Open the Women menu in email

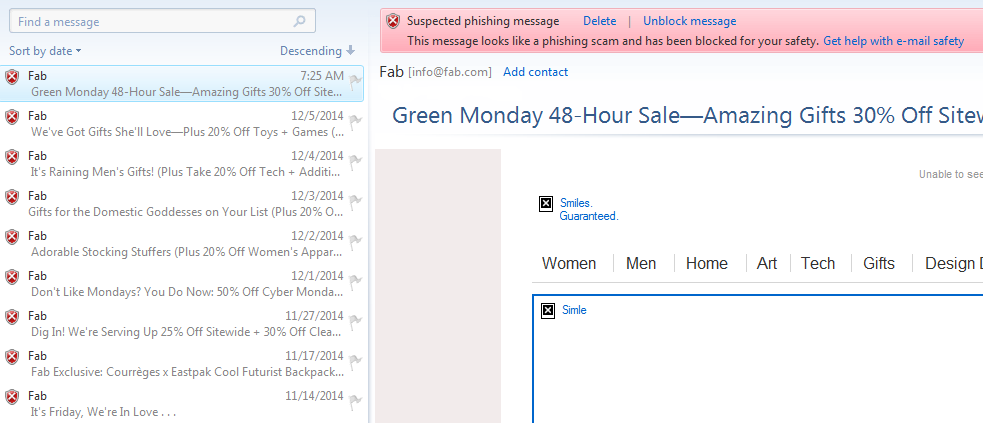coord(568,263)
